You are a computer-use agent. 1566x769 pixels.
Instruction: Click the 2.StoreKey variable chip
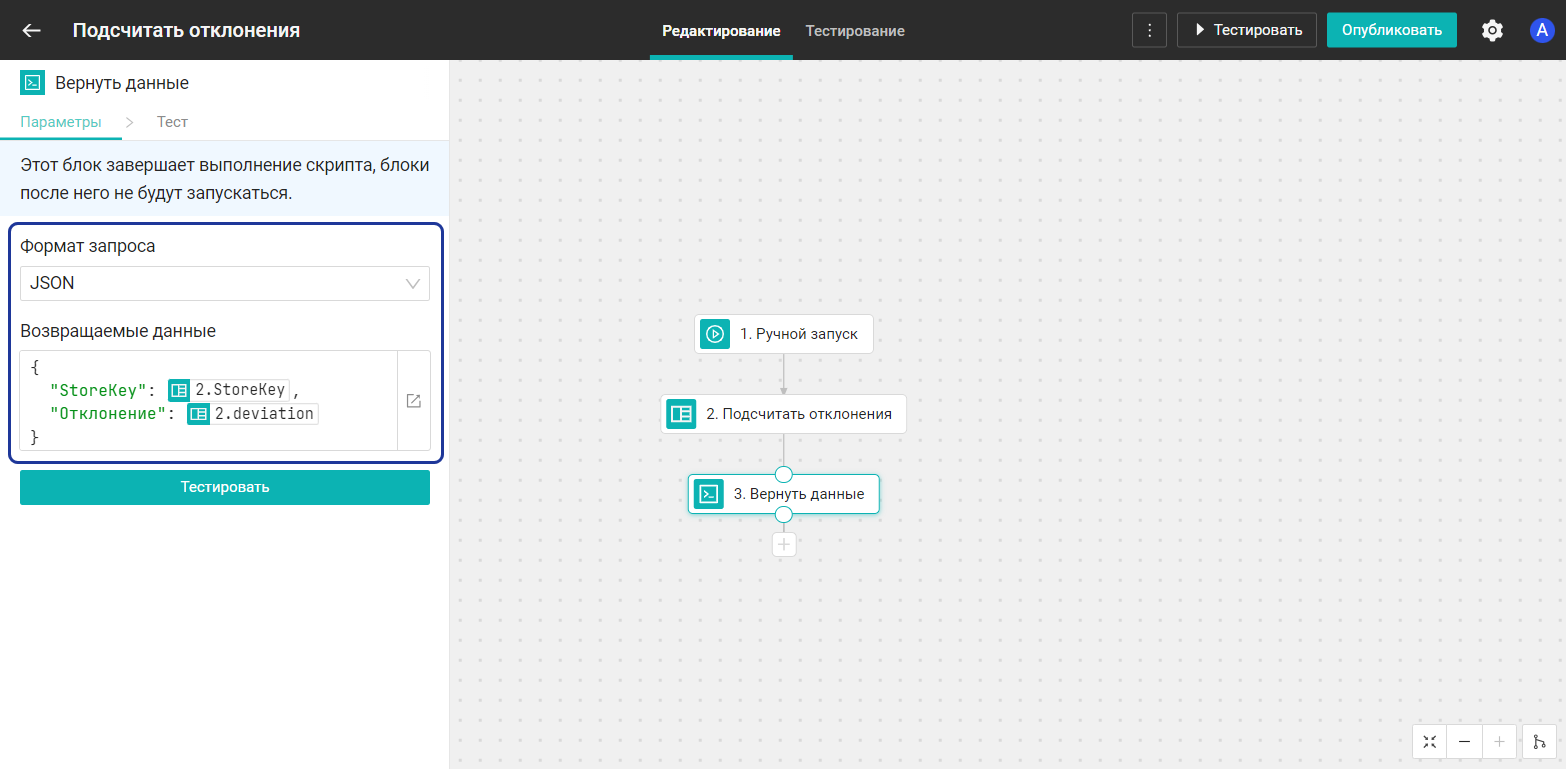tap(229, 390)
